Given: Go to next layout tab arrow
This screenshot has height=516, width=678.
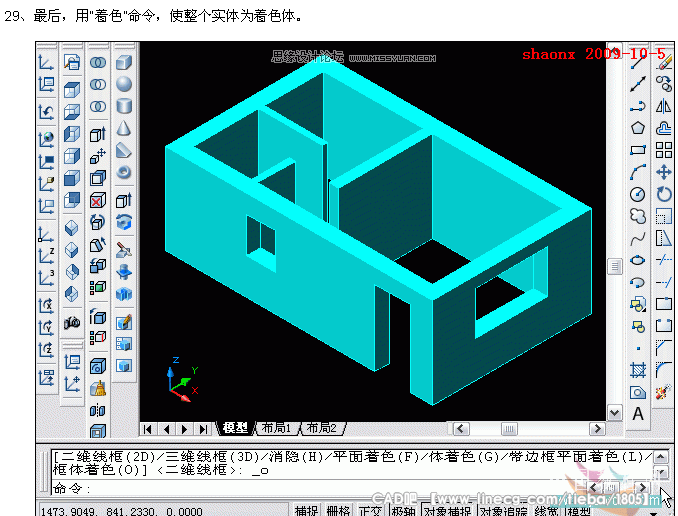Looking at the screenshot, I should point(185,429).
